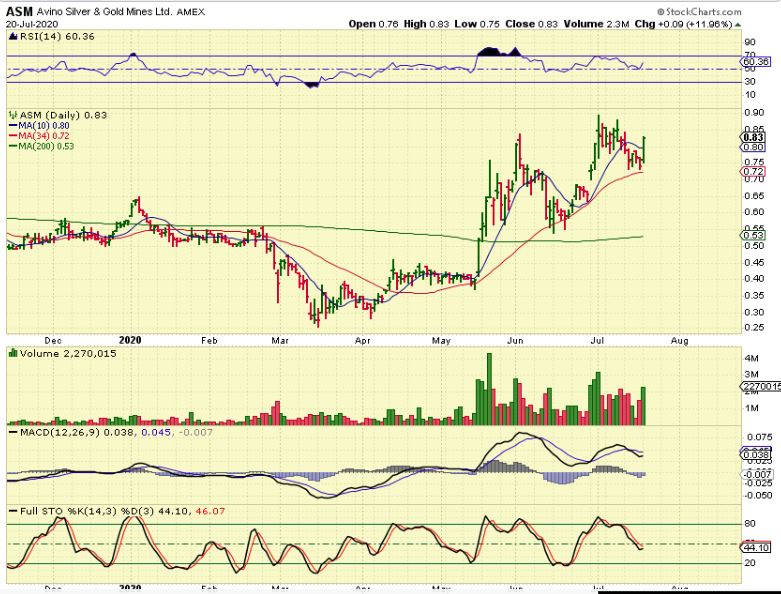Click the MACD(12,26,9) indicator label
Image resolution: width=781 pixels, height=594 pixels.
pyautogui.click(x=57, y=430)
